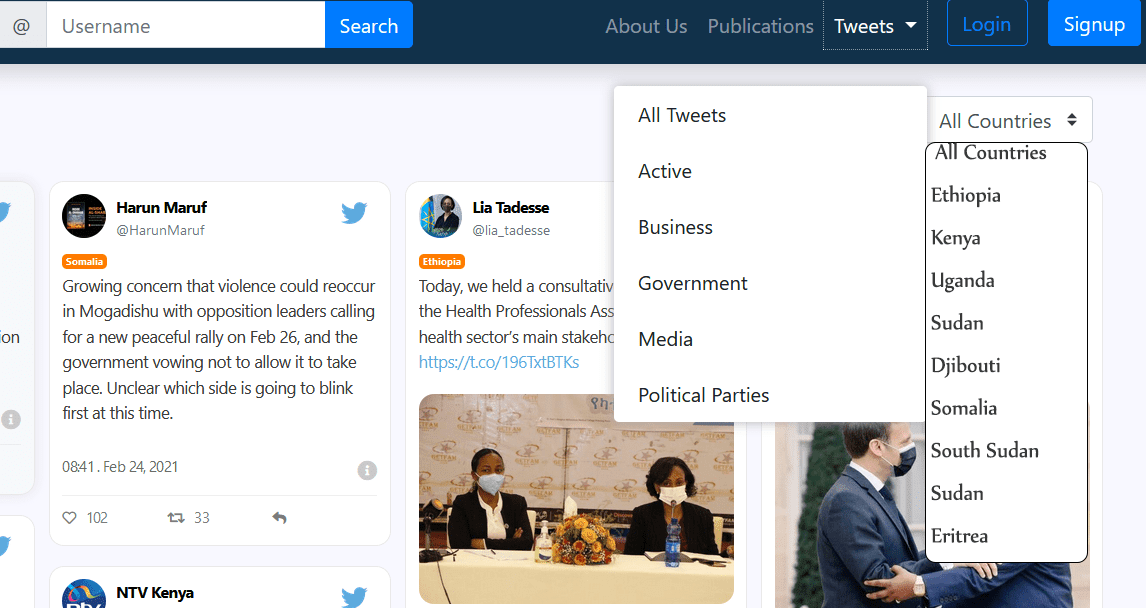Click the Somalia tag on Harun Maruf tweet
1146x608 pixels.
[x=84, y=262]
